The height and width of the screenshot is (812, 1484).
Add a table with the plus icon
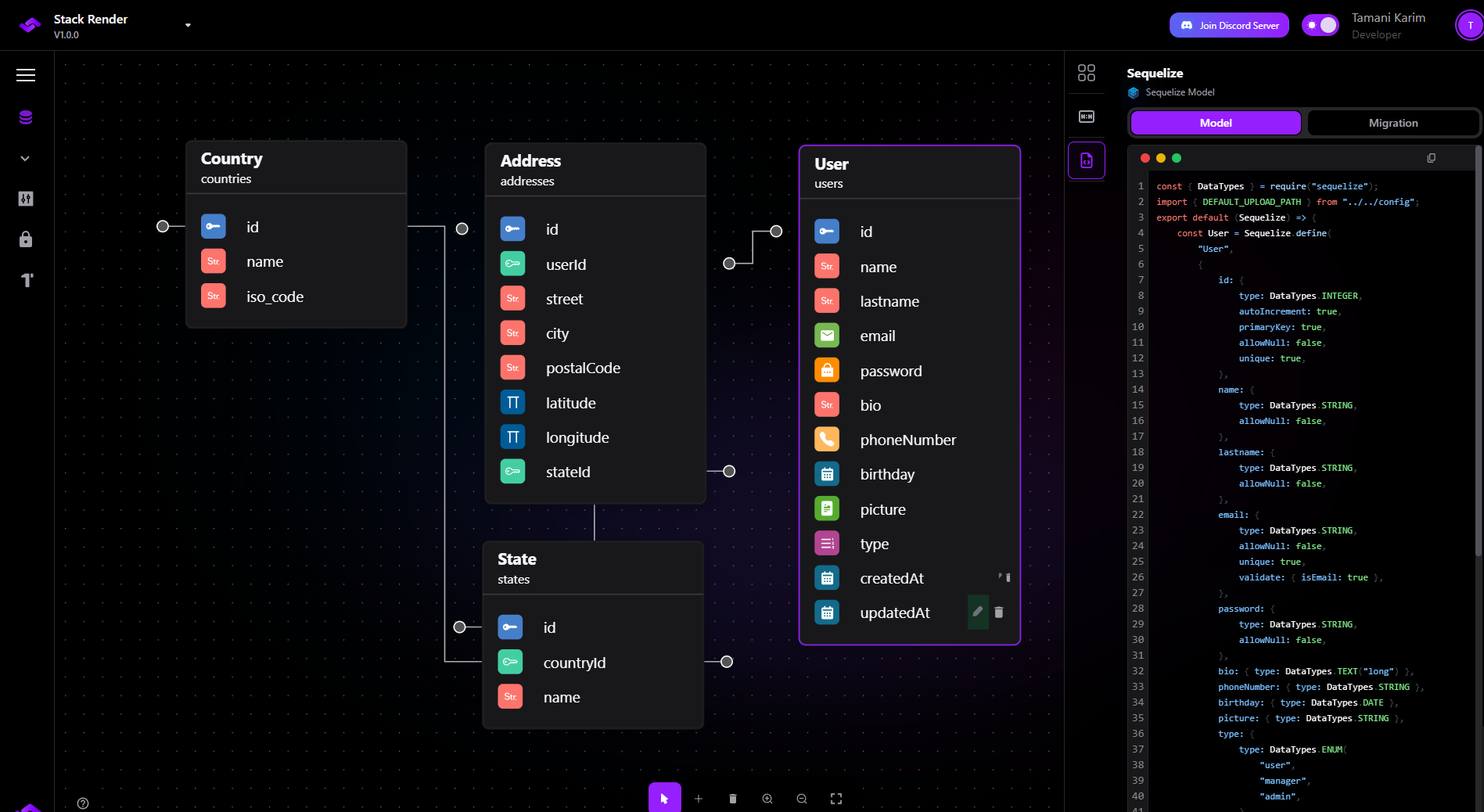click(699, 799)
